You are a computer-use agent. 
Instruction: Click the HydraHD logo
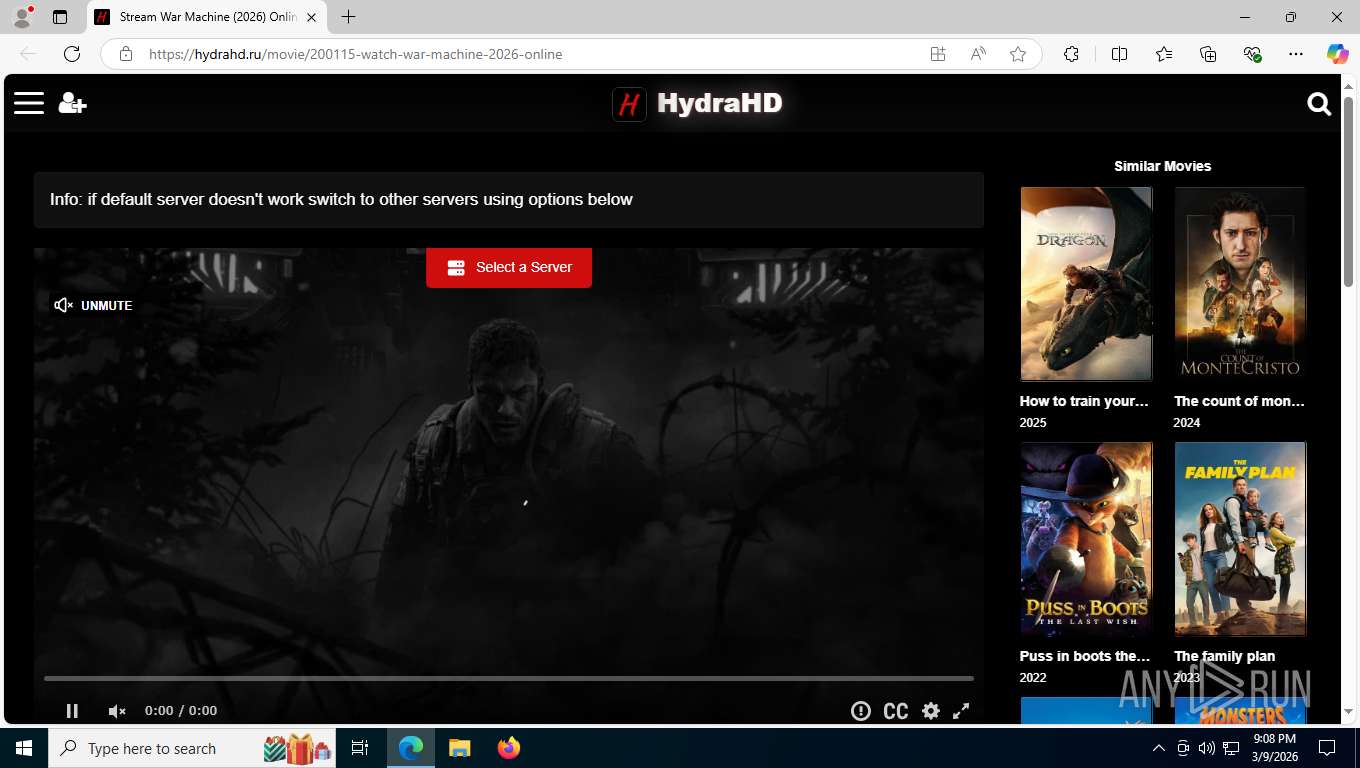pyautogui.click(x=697, y=103)
